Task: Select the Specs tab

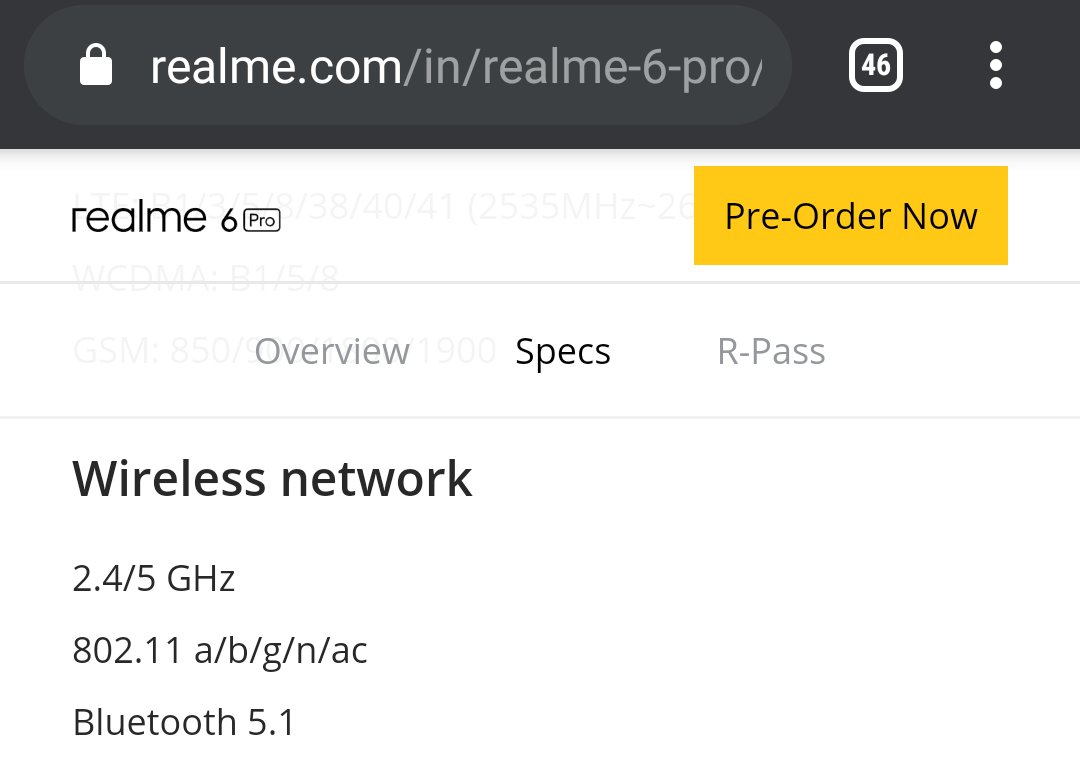Action: [563, 352]
